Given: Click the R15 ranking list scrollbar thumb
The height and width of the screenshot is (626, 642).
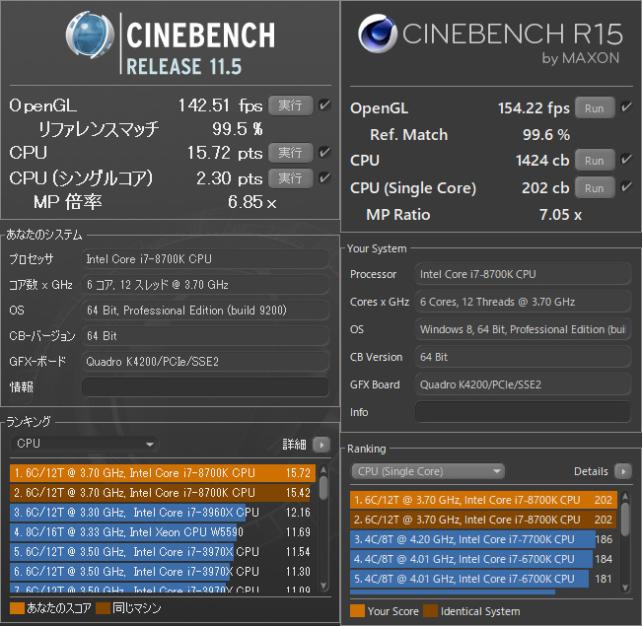Looking at the screenshot, I should point(625,519).
